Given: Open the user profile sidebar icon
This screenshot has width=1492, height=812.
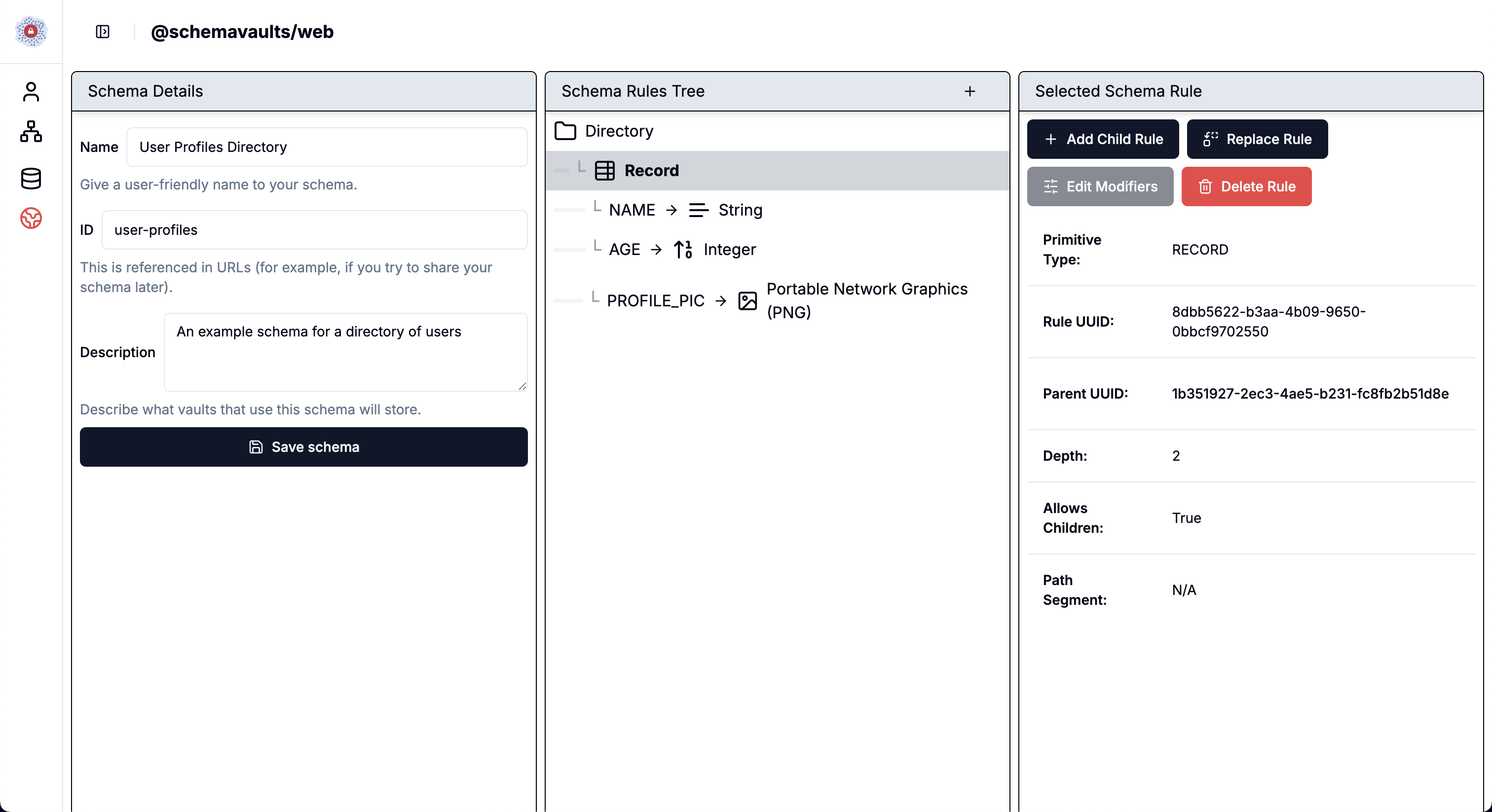Looking at the screenshot, I should [x=31, y=91].
